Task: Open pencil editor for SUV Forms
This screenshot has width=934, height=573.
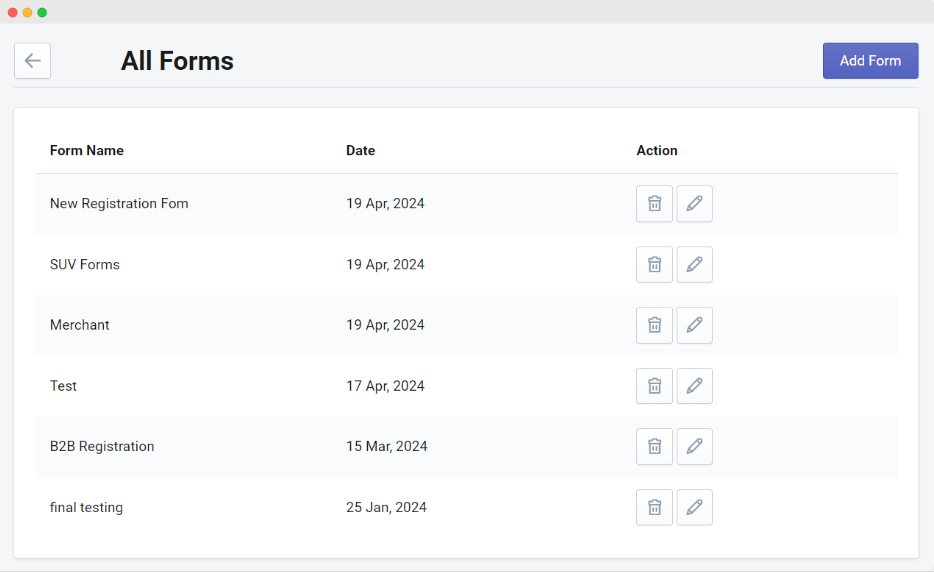Action: click(x=694, y=265)
